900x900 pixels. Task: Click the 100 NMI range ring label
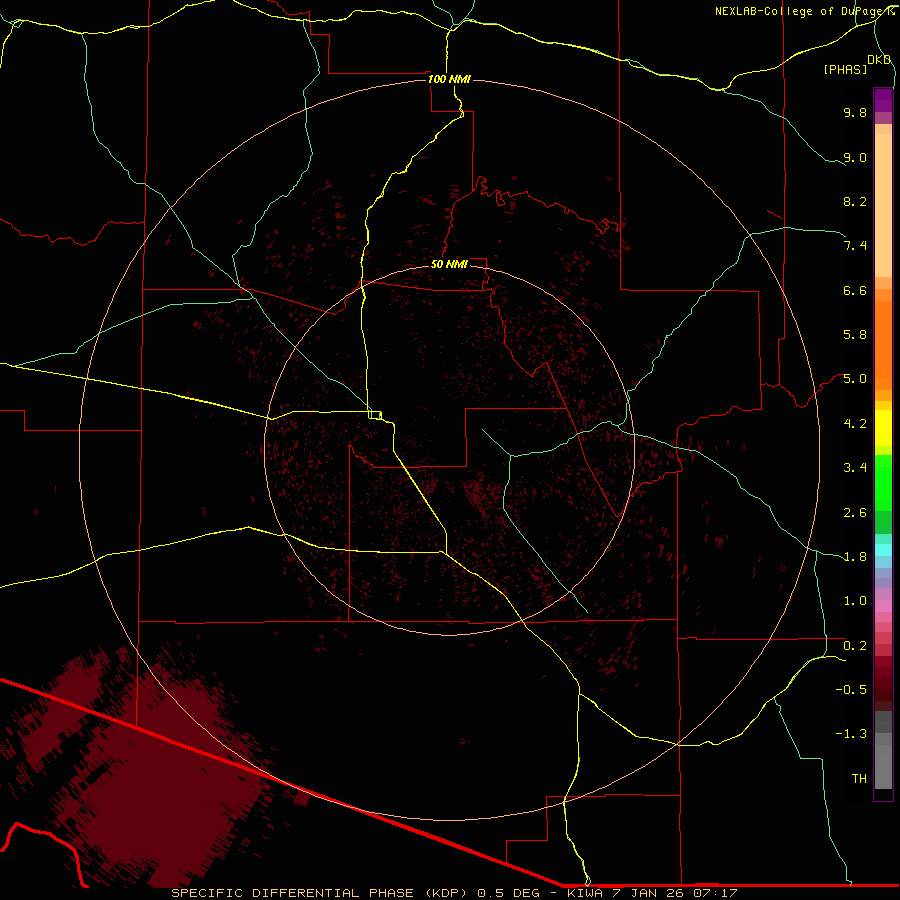pyautogui.click(x=449, y=79)
